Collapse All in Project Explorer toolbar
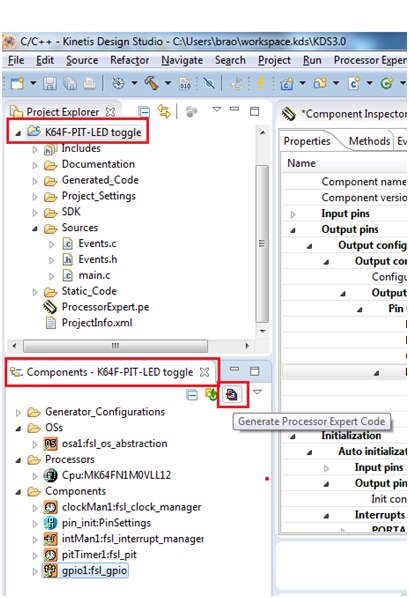The height and width of the screenshot is (598, 409). 144,112
